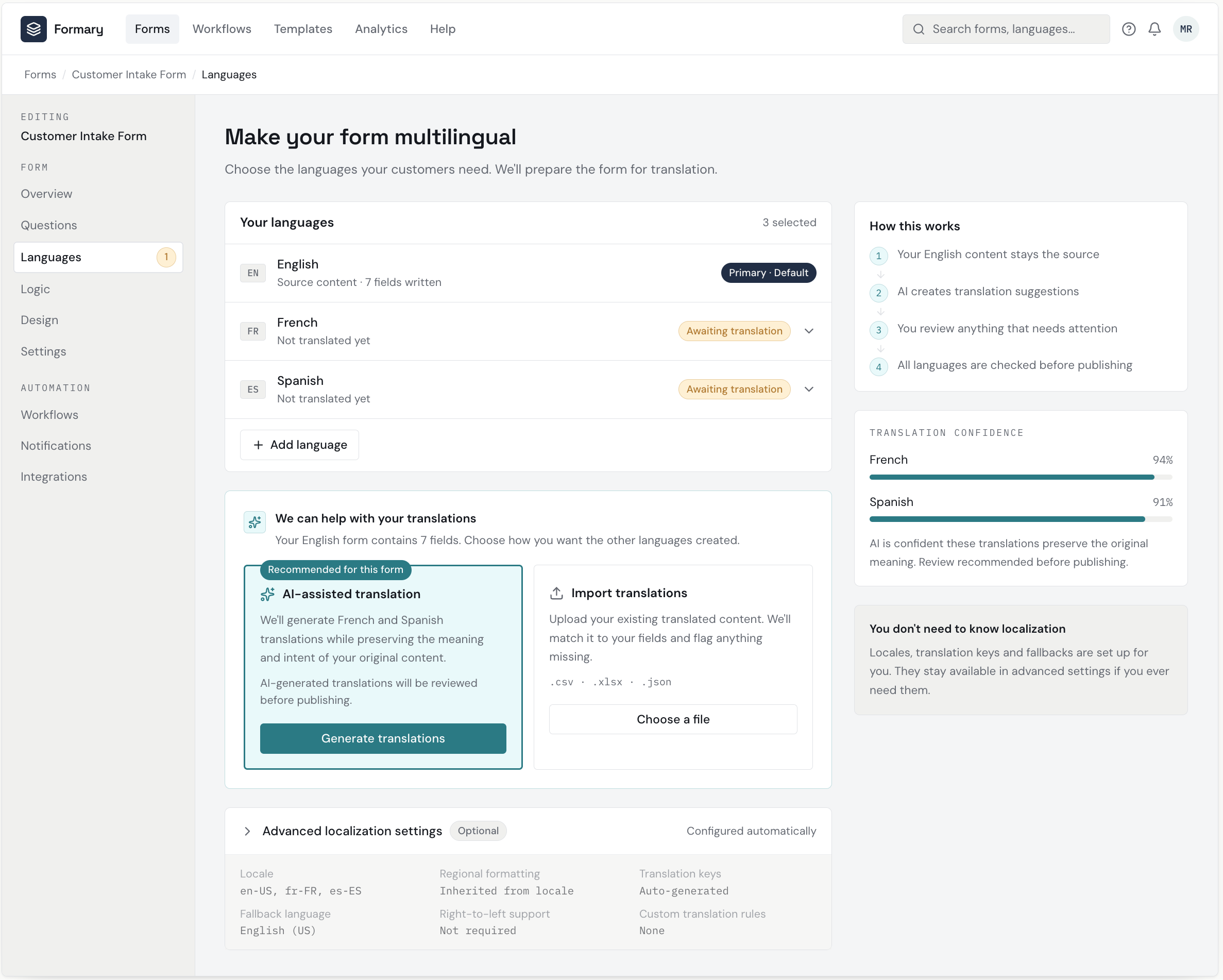
Task: Click the 'Configured automatically' text
Action: coord(751,831)
